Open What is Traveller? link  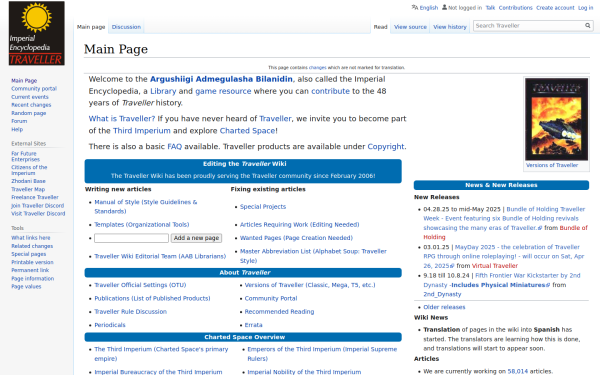[122, 119]
